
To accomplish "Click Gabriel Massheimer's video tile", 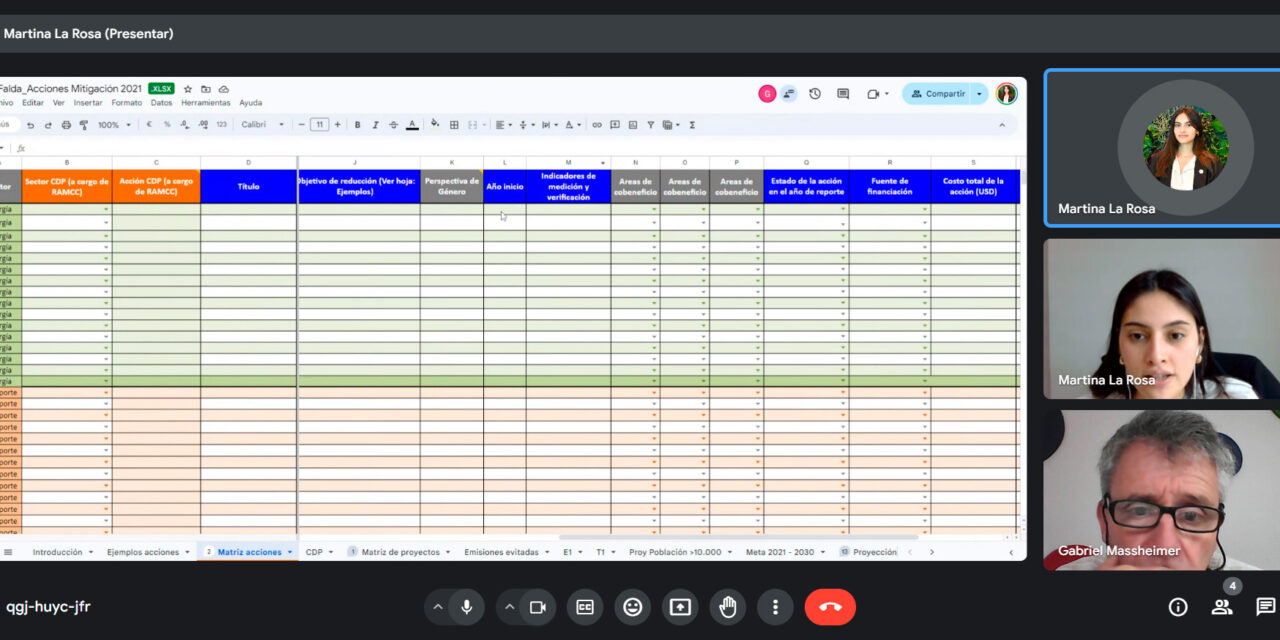I will point(1161,490).
